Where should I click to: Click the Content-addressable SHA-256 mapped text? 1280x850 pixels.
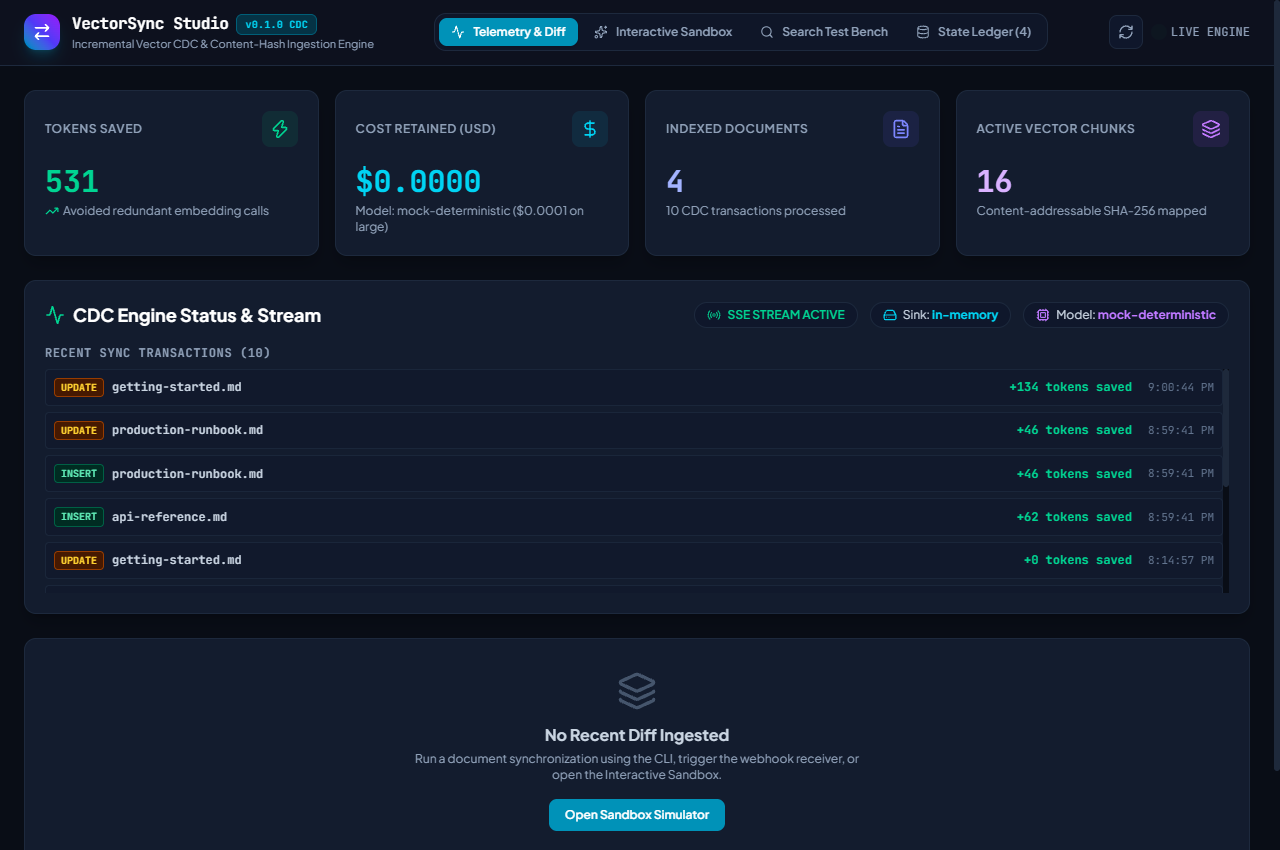[x=1092, y=211]
